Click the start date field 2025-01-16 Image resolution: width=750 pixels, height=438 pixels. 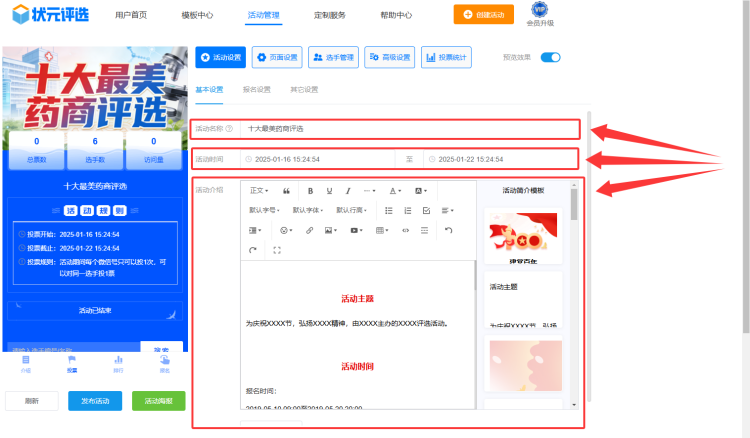(x=318, y=159)
